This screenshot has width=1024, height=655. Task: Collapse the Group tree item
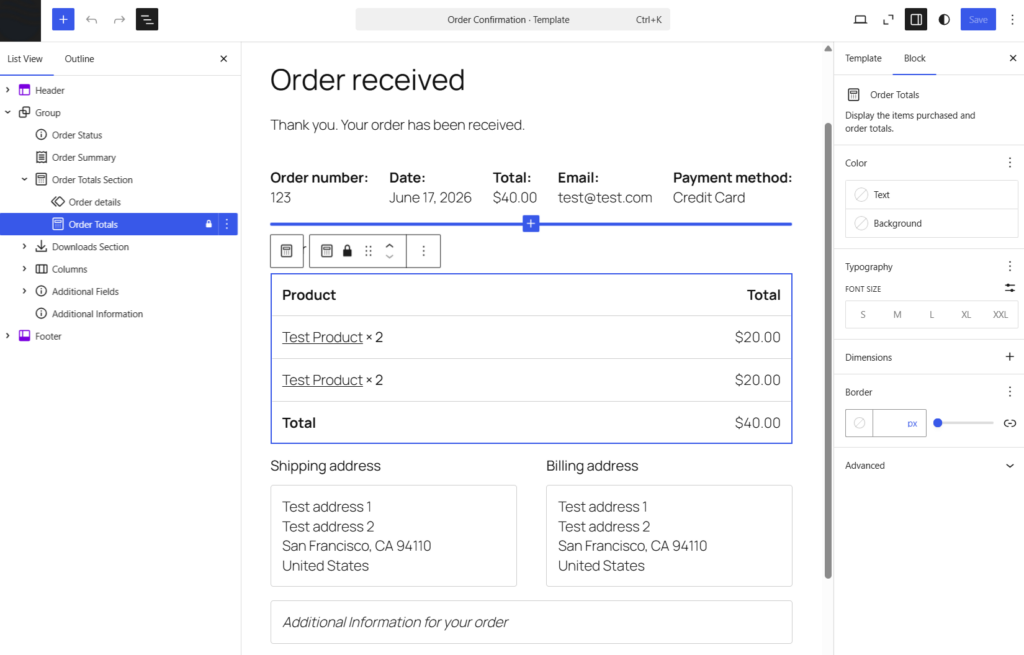pyautogui.click(x=8, y=112)
